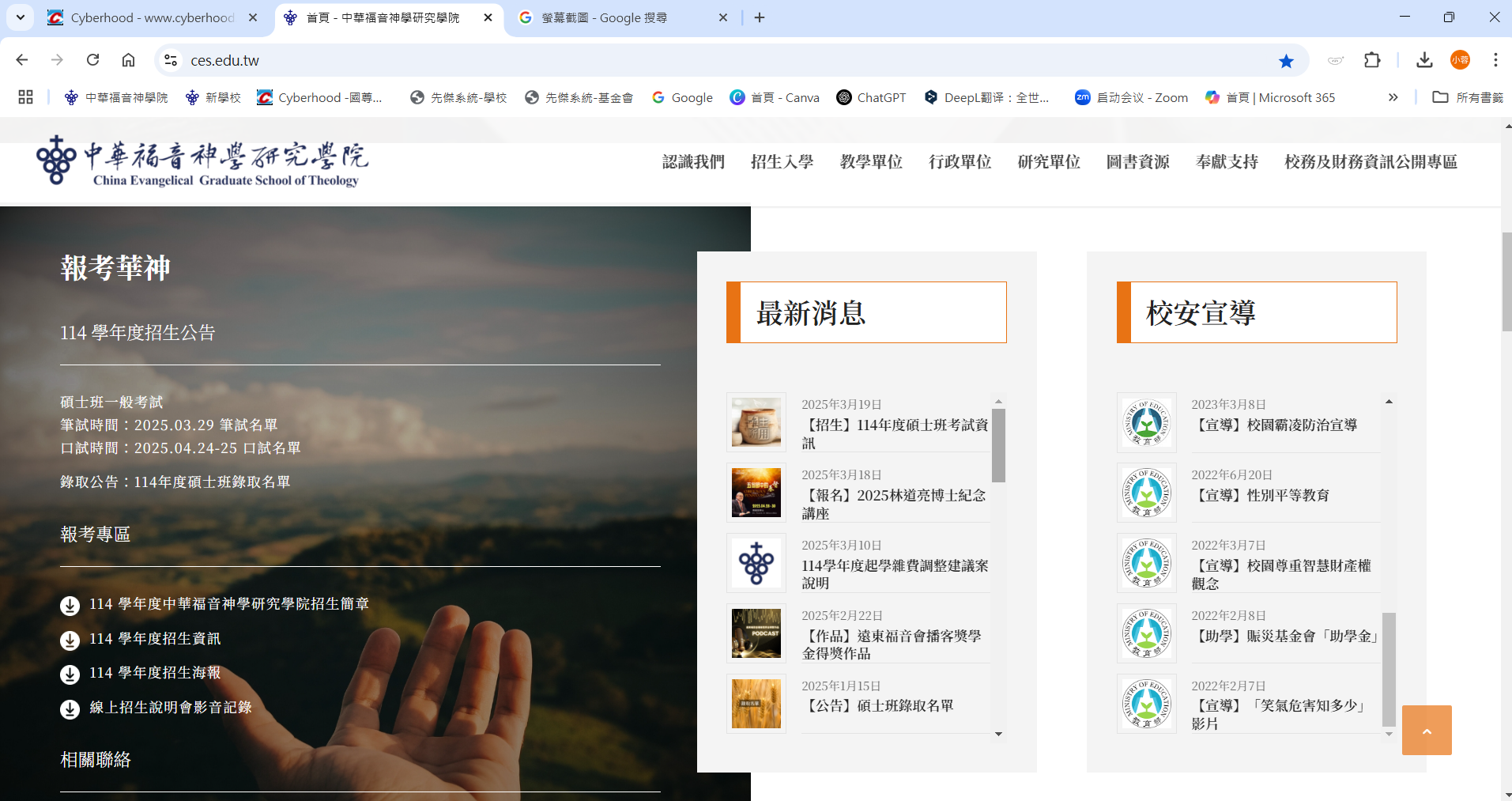Open the extensions puzzle icon
Viewport: 1512px width, 801px height.
pyautogui.click(x=1372, y=60)
